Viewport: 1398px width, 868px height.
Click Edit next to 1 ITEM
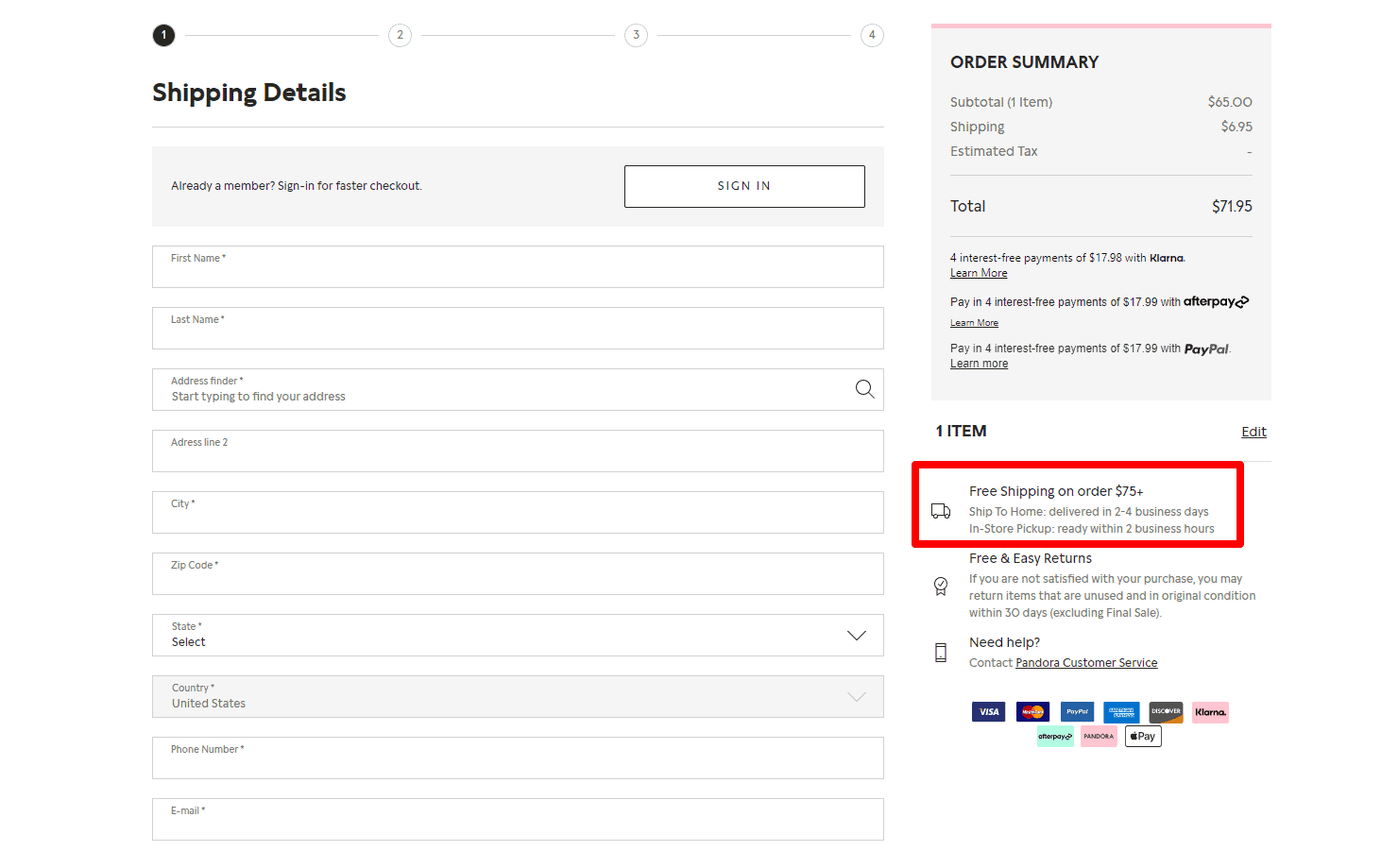(x=1253, y=432)
